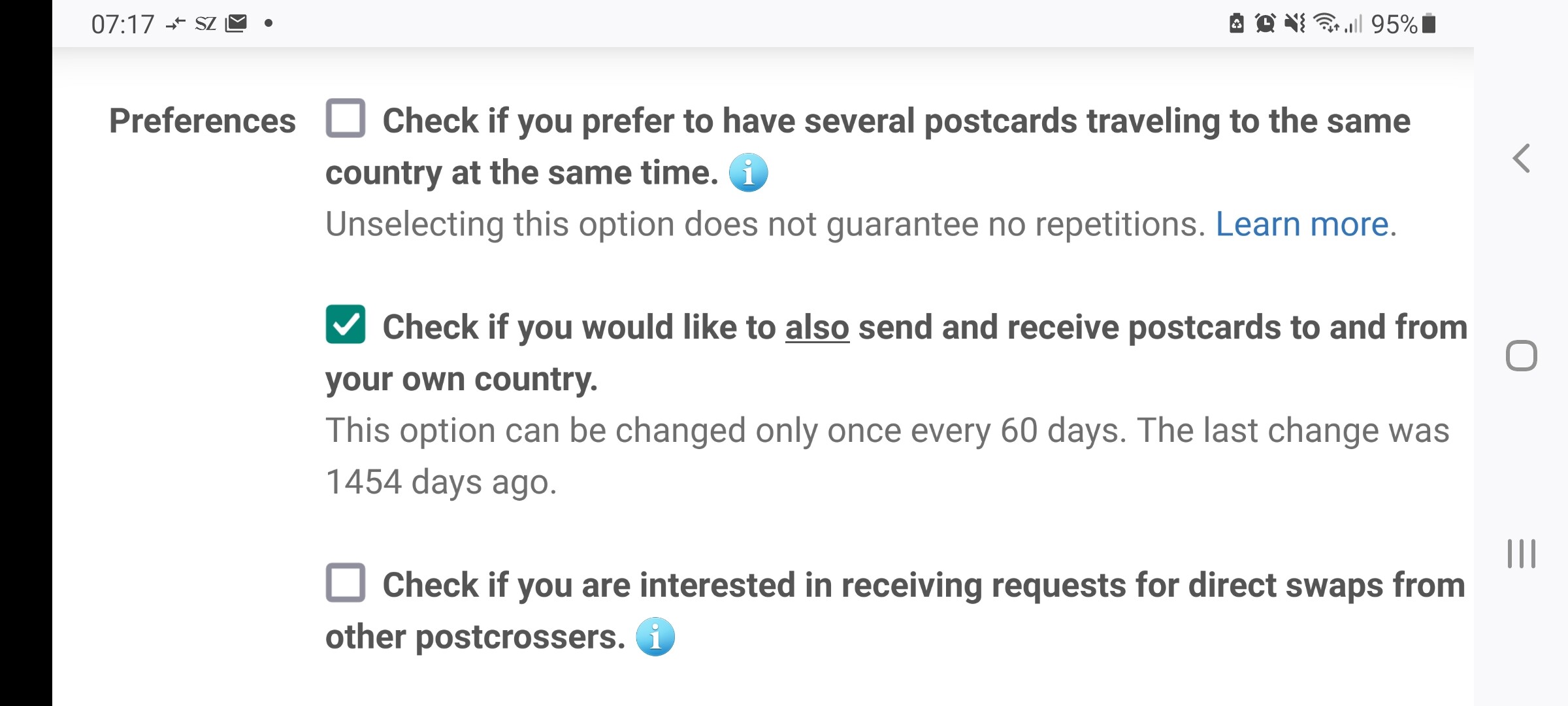Tap the Wi-Fi status icon
This screenshot has width=1568, height=706.
1326,23
